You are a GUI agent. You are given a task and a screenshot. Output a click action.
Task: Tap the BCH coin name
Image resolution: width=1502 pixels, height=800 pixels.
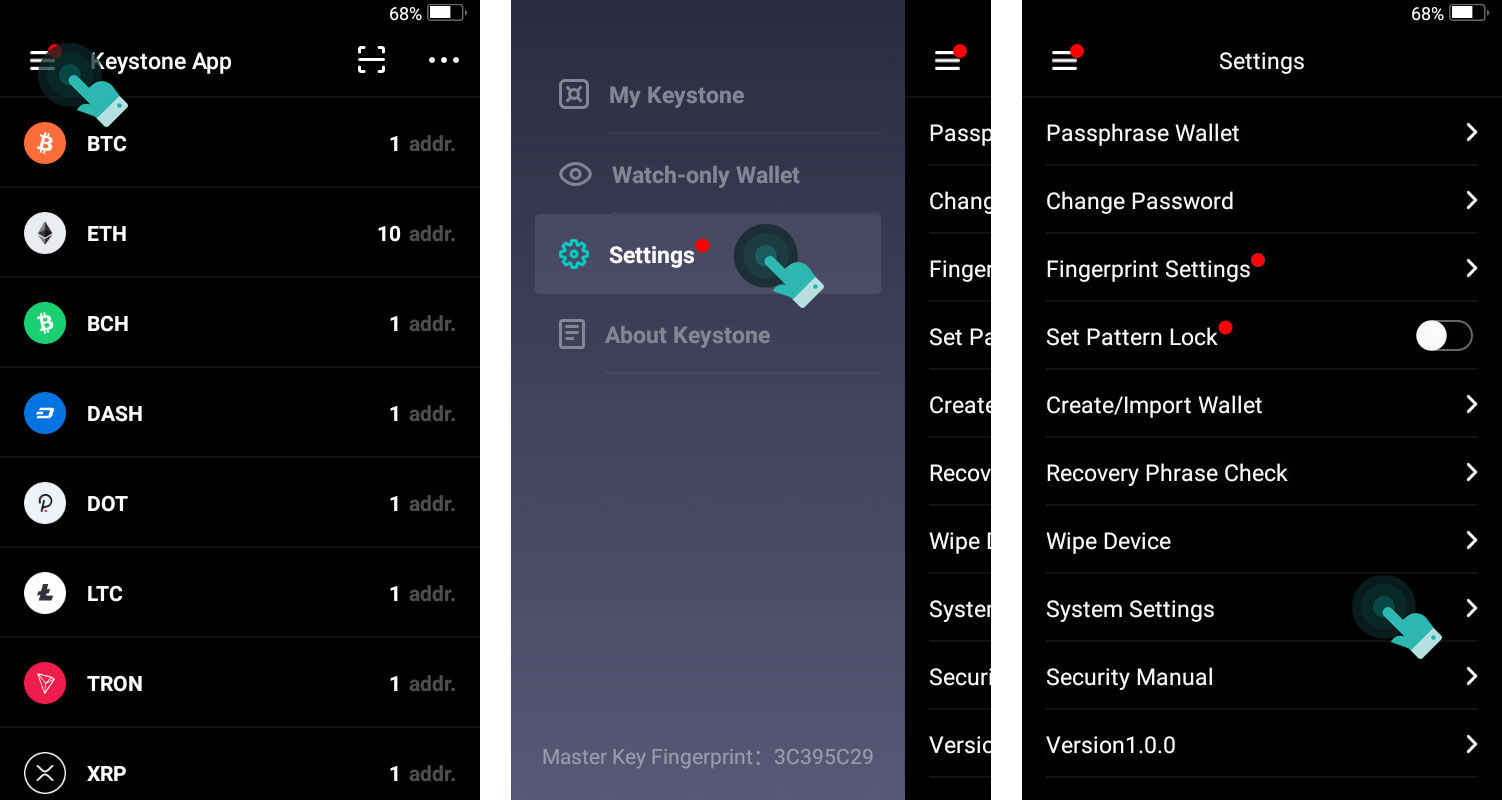pos(107,324)
